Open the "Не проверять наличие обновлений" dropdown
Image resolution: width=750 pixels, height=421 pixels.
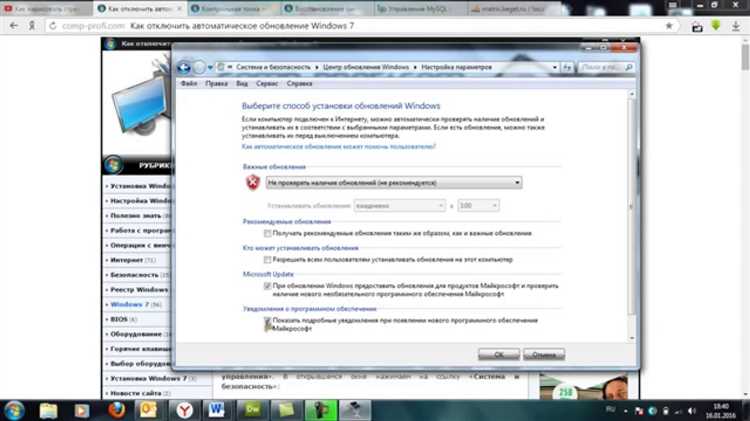pos(394,183)
